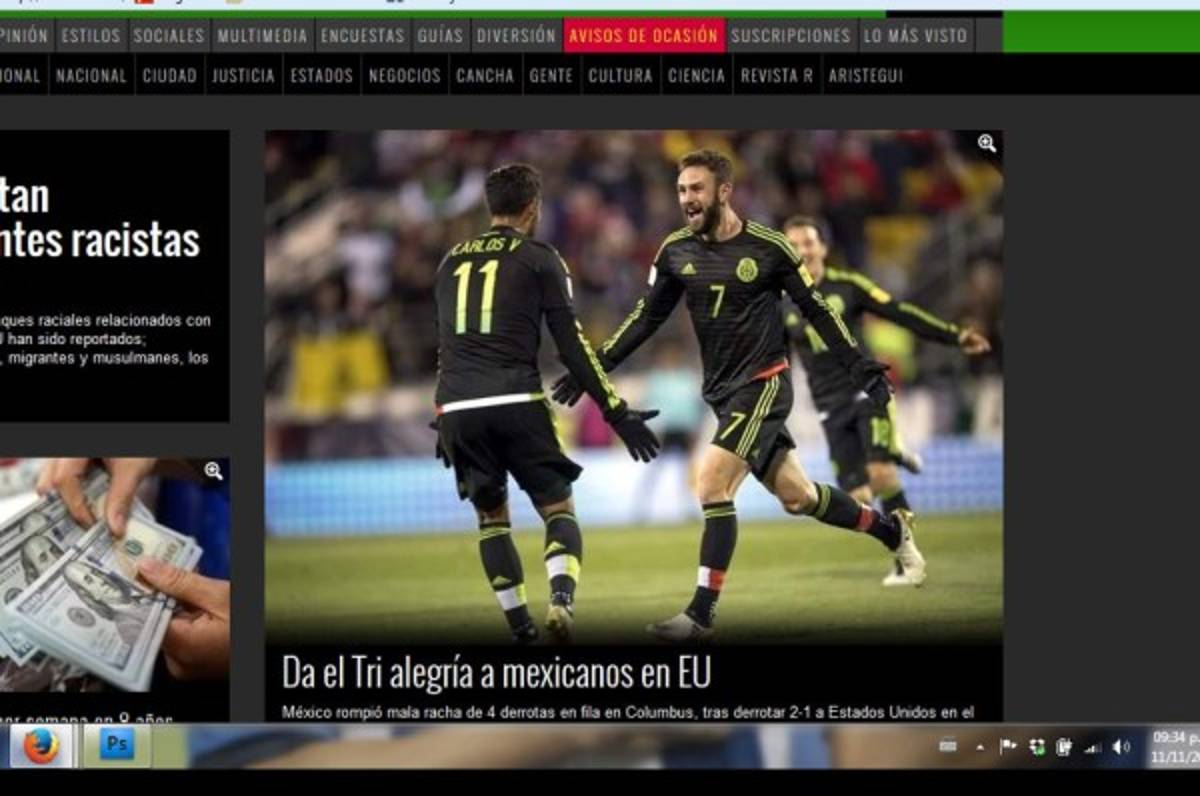
Task: Open the AVISOS DE OCASIÓN section
Action: tap(644, 34)
